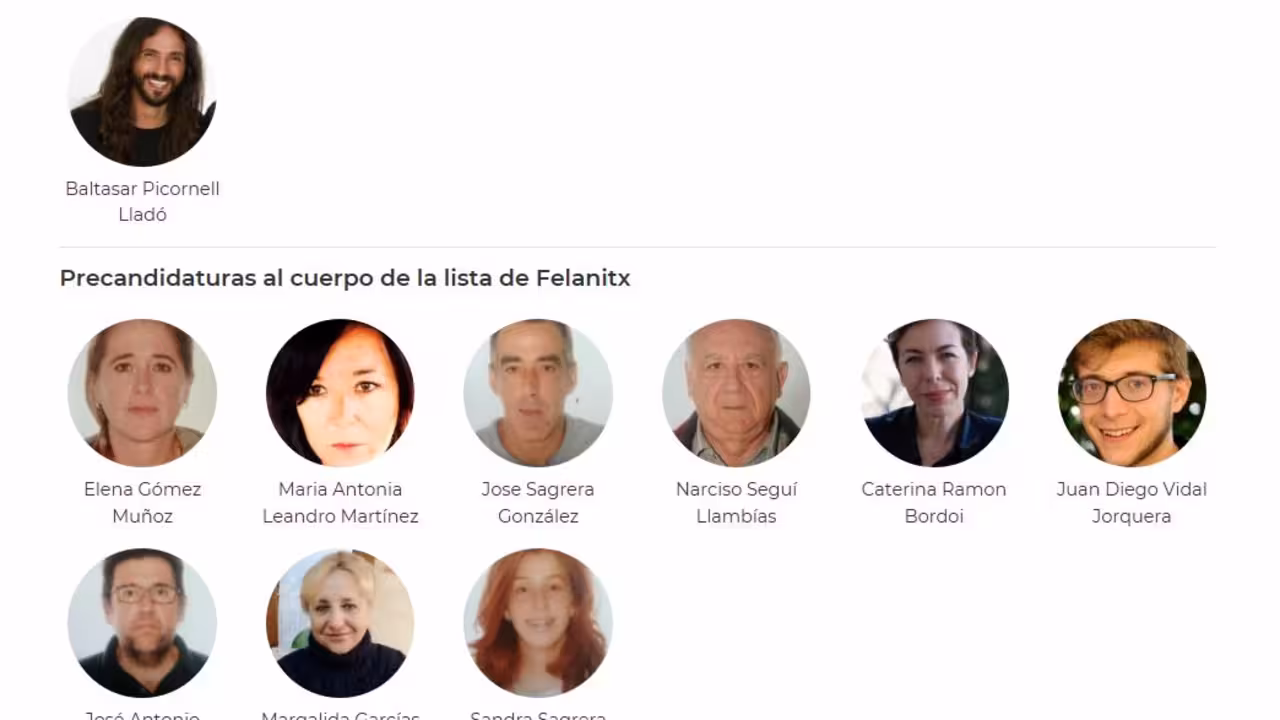1280x720 pixels.
Task: Open Jose Sagrera González's photo
Action: coord(538,393)
